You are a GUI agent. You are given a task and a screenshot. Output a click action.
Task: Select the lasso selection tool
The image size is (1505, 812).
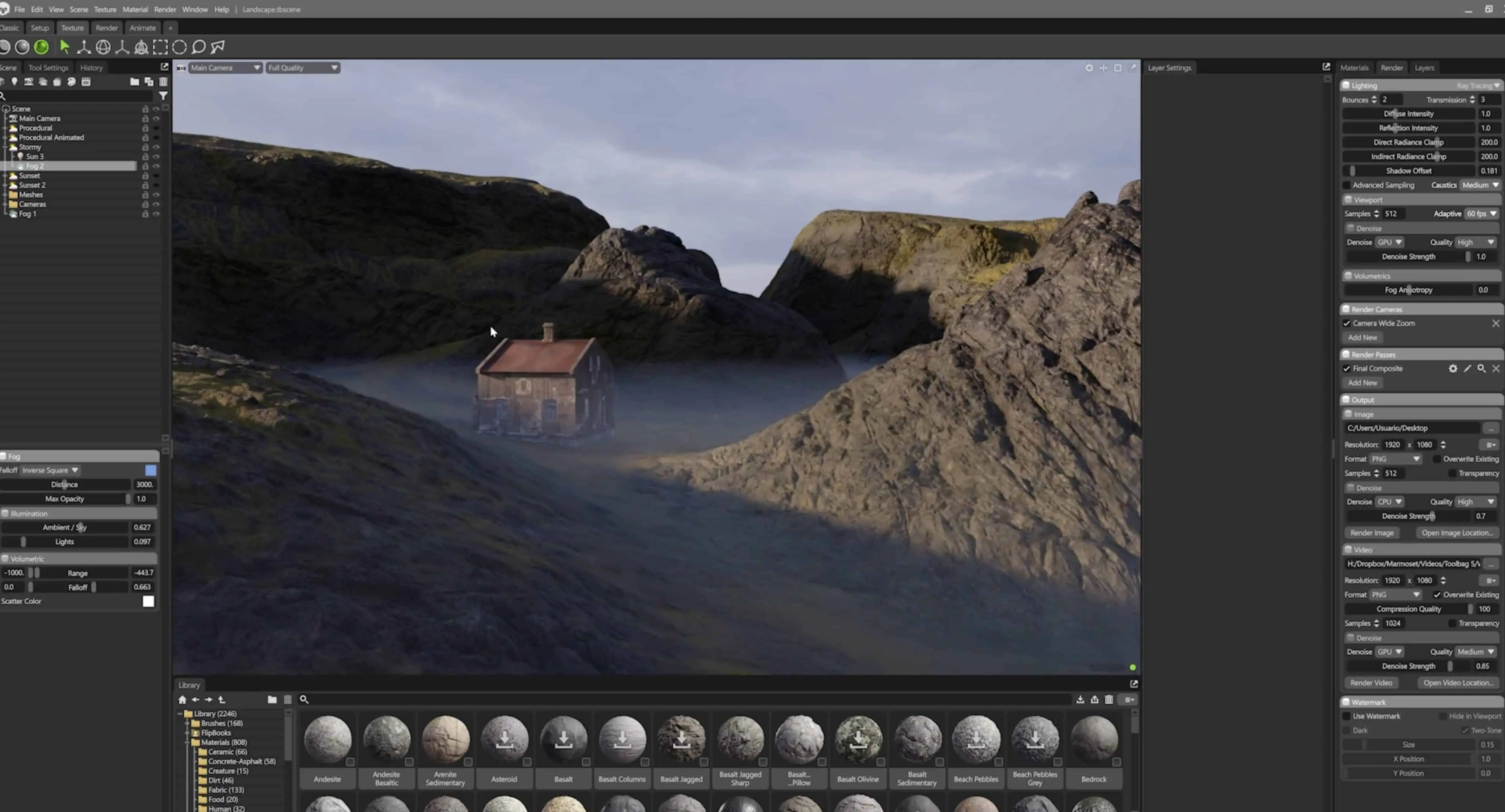pos(198,47)
